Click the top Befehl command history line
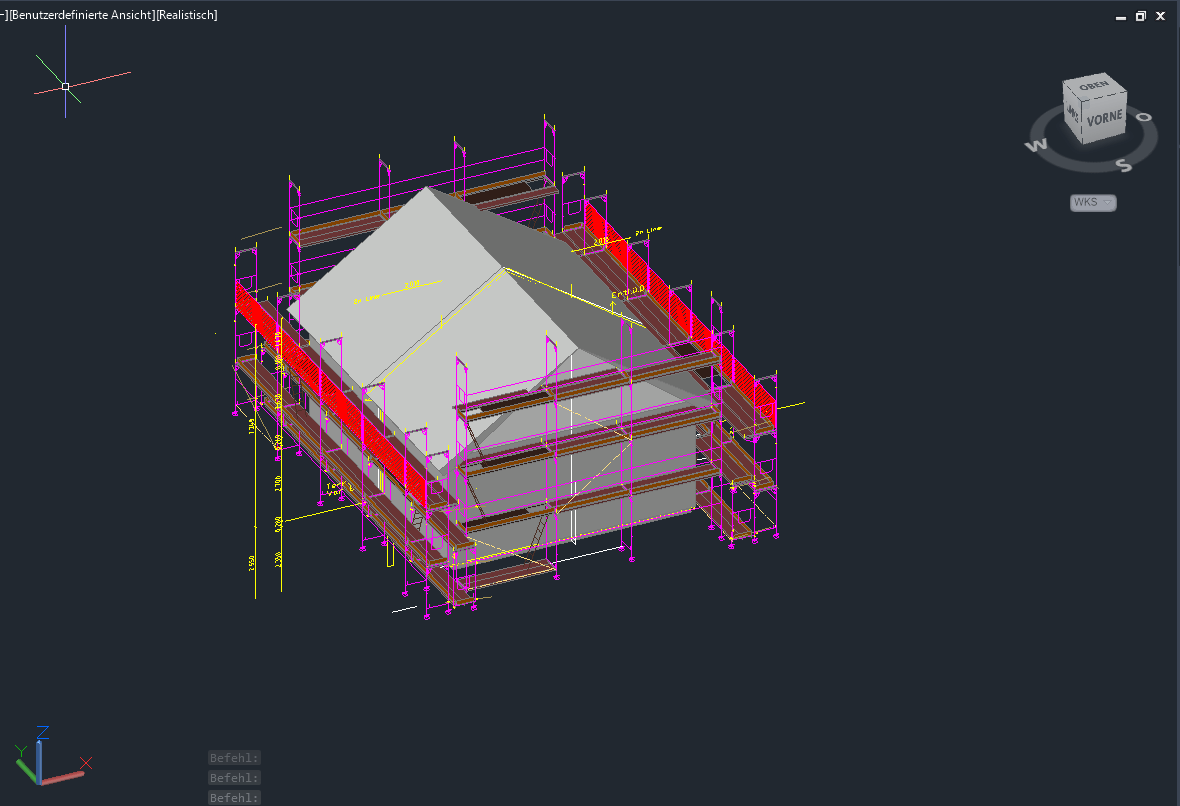The image size is (1180, 806). click(234, 758)
